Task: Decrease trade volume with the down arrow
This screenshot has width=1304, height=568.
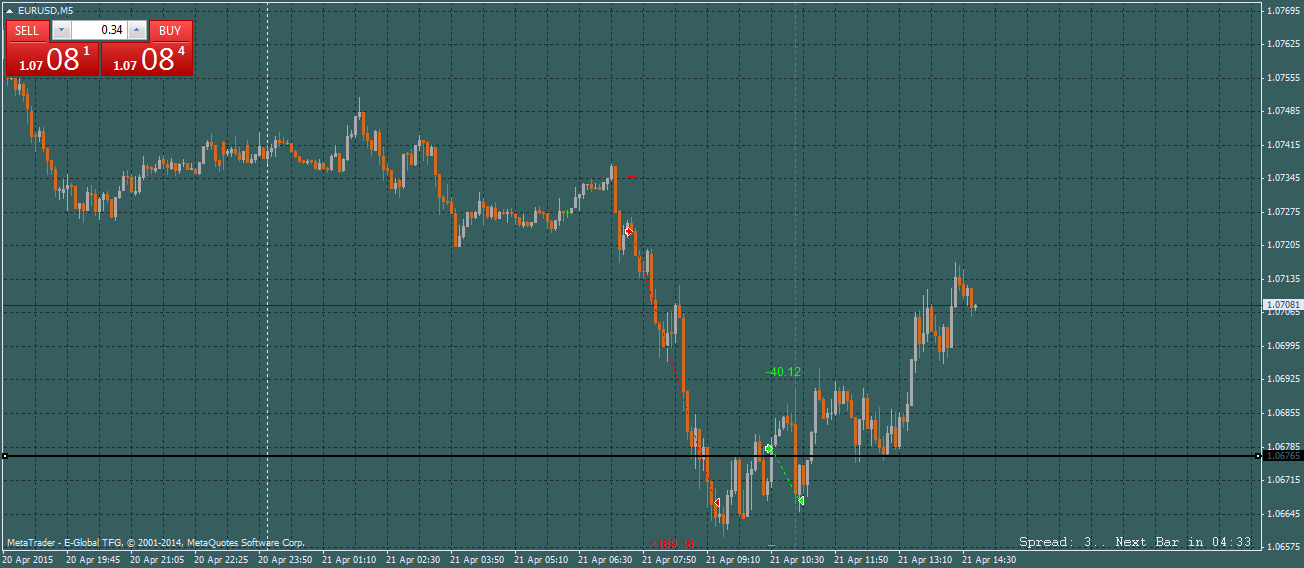Action: point(61,30)
